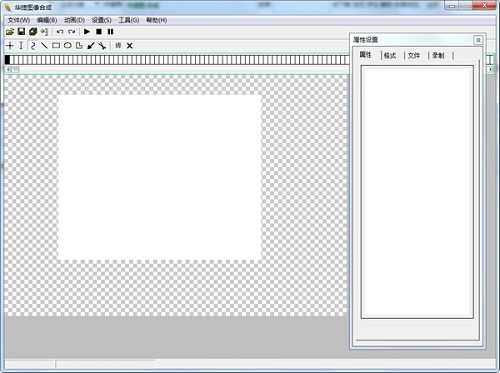This screenshot has width=500, height=373.
Task: Click the undo arrow icon
Action: 60,32
